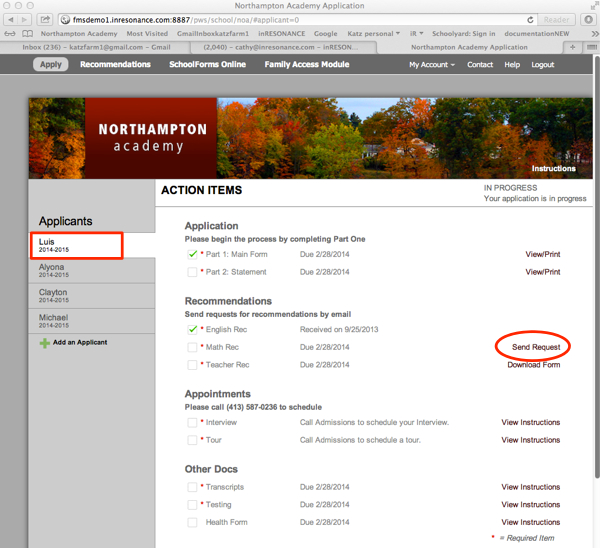600x548 pixels.
Task: Click the green plus Add an Applicant icon
Action: pos(45,343)
